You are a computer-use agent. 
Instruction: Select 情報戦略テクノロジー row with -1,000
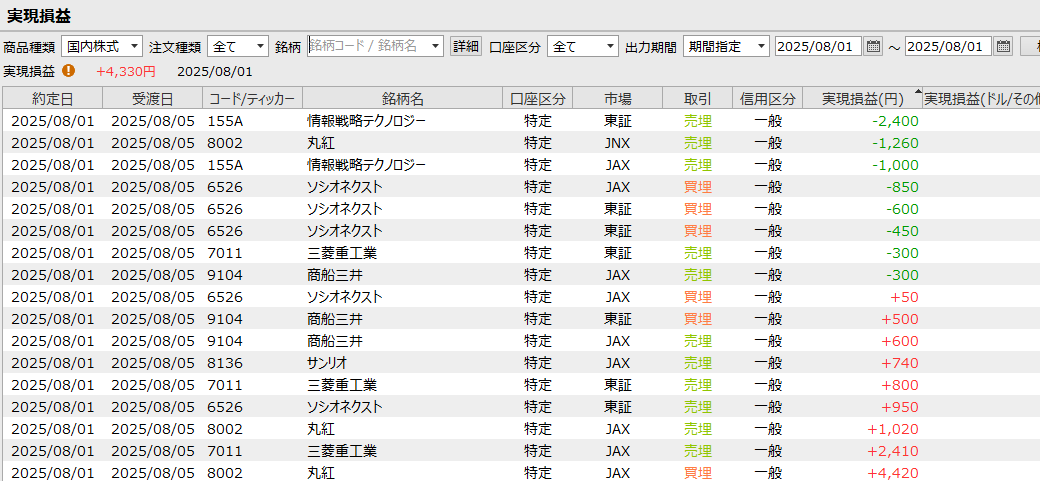pyautogui.click(x=520, y=165)
